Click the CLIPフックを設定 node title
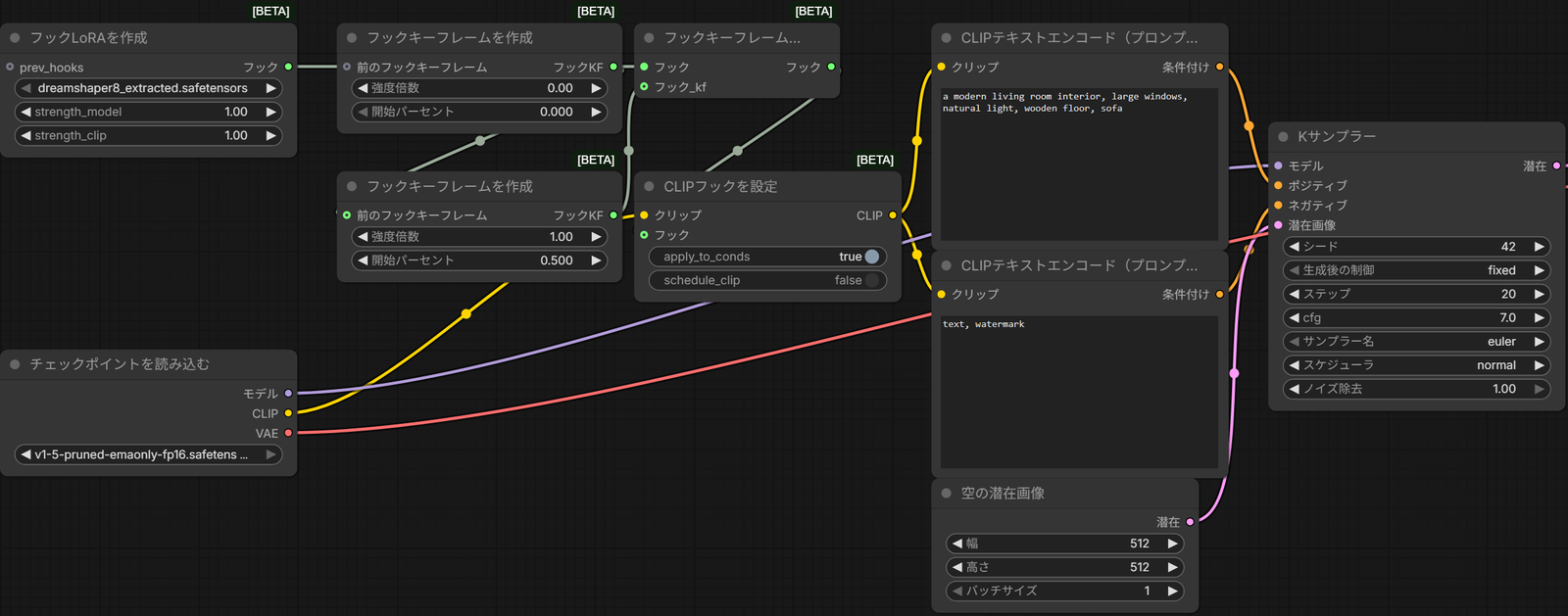This screenshot has height=616, width=1568. (720, 186)
